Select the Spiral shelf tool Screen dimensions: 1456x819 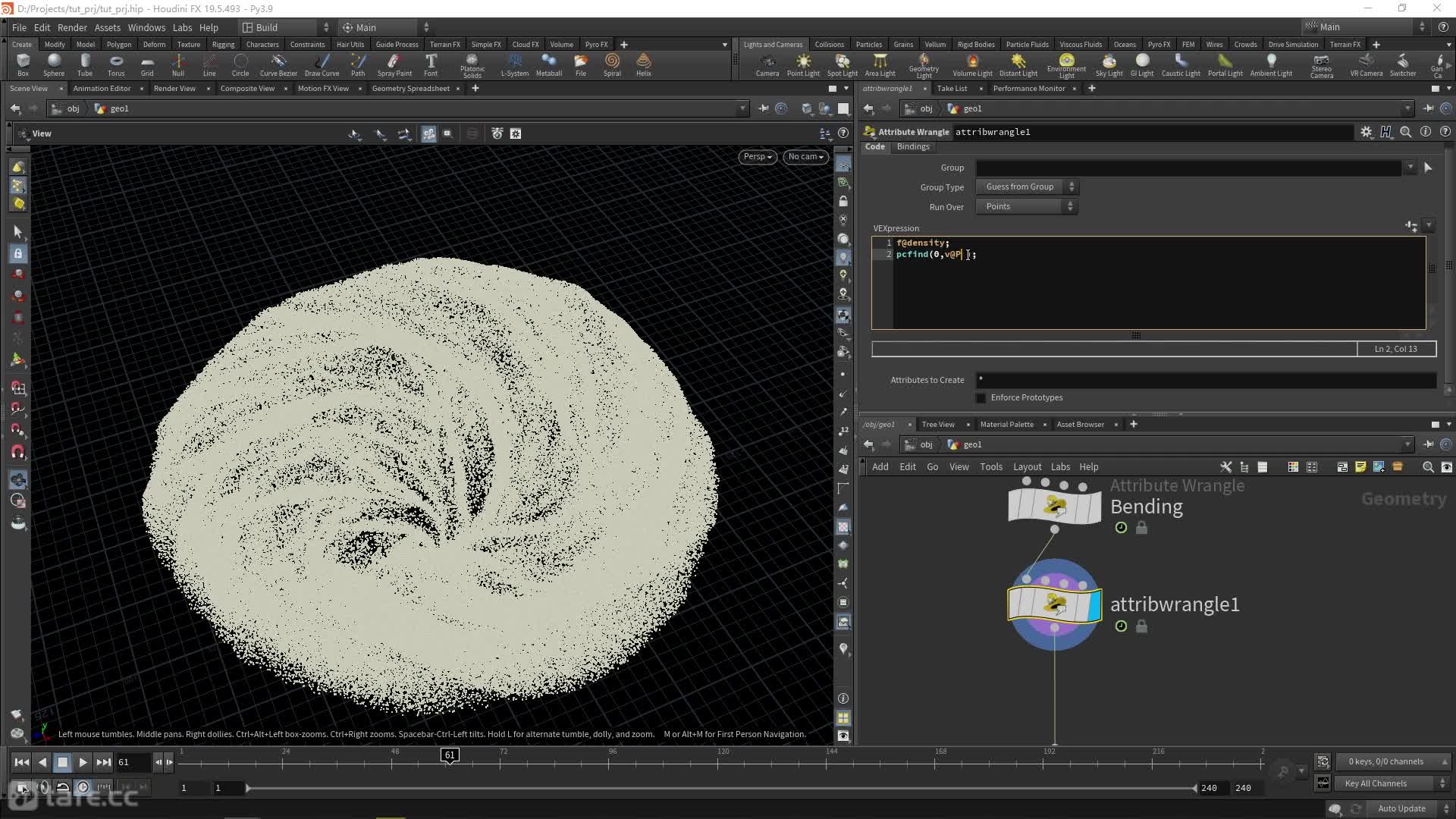[612, 64]
